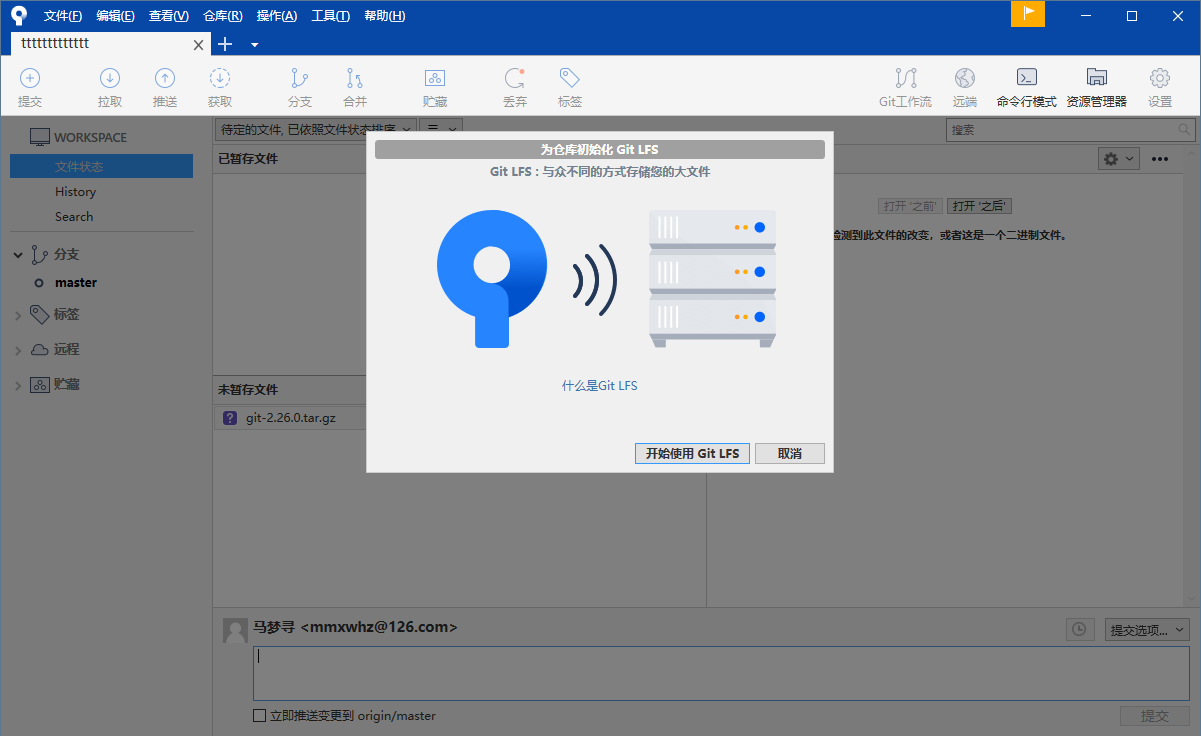Image resolution: width=1201 pixels, height=737 pixels.
Task: Click the commit history clock icon
Action: (1079, 629)
